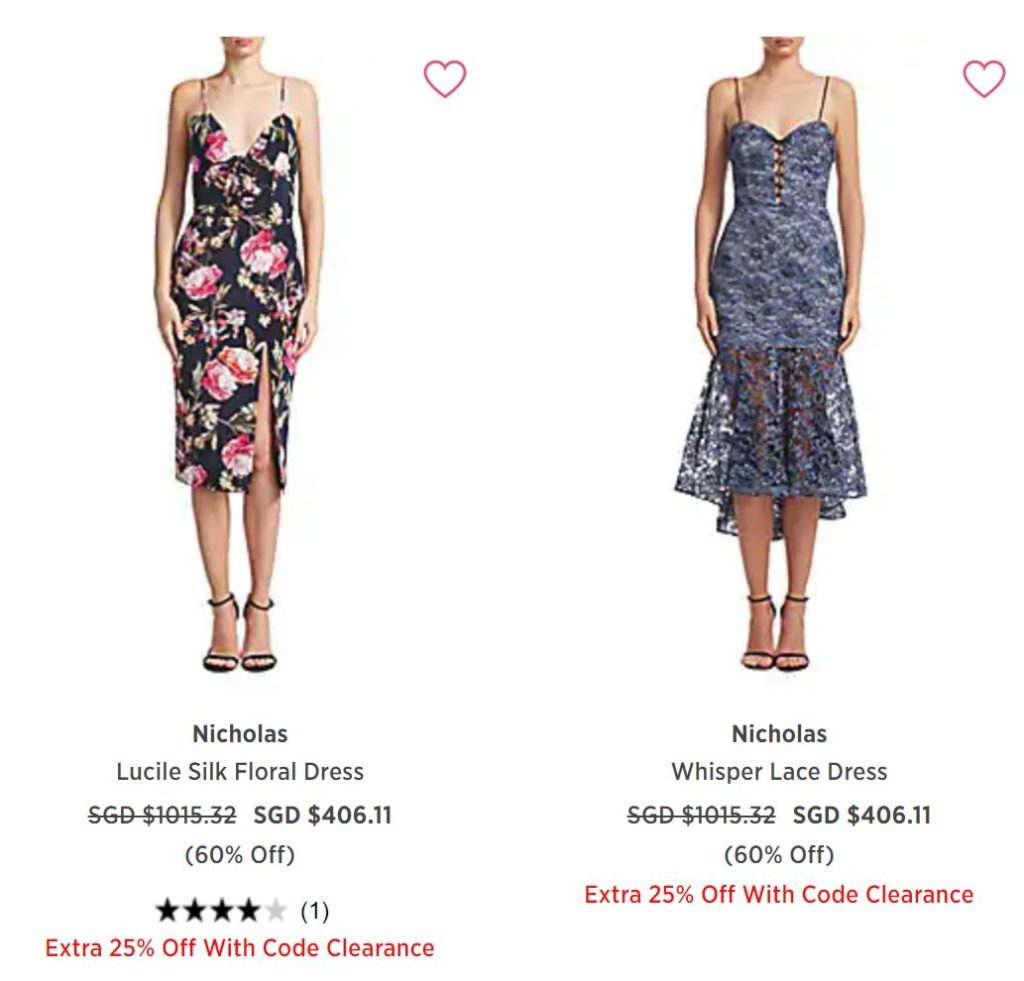Click the Lucile dress sale price SGD $406.11
Screen dimensions: 1024x981
tap(323, 815)
